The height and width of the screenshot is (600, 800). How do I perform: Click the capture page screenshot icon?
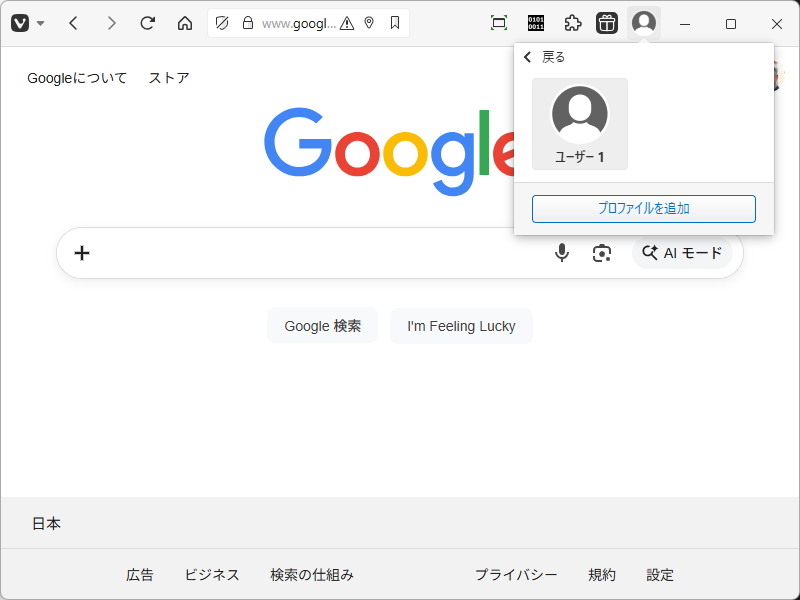(x=499, y=23)
